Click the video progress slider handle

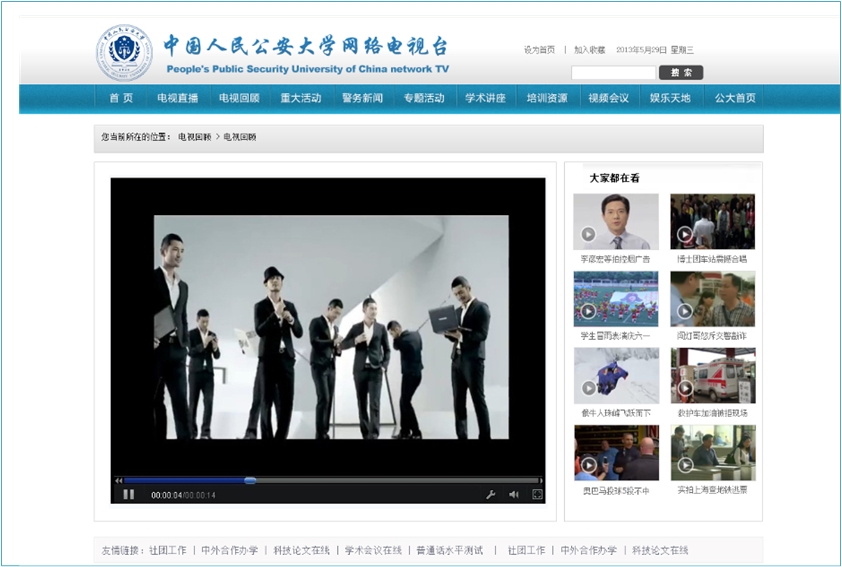pyautogui.click(x=249, y=481)
